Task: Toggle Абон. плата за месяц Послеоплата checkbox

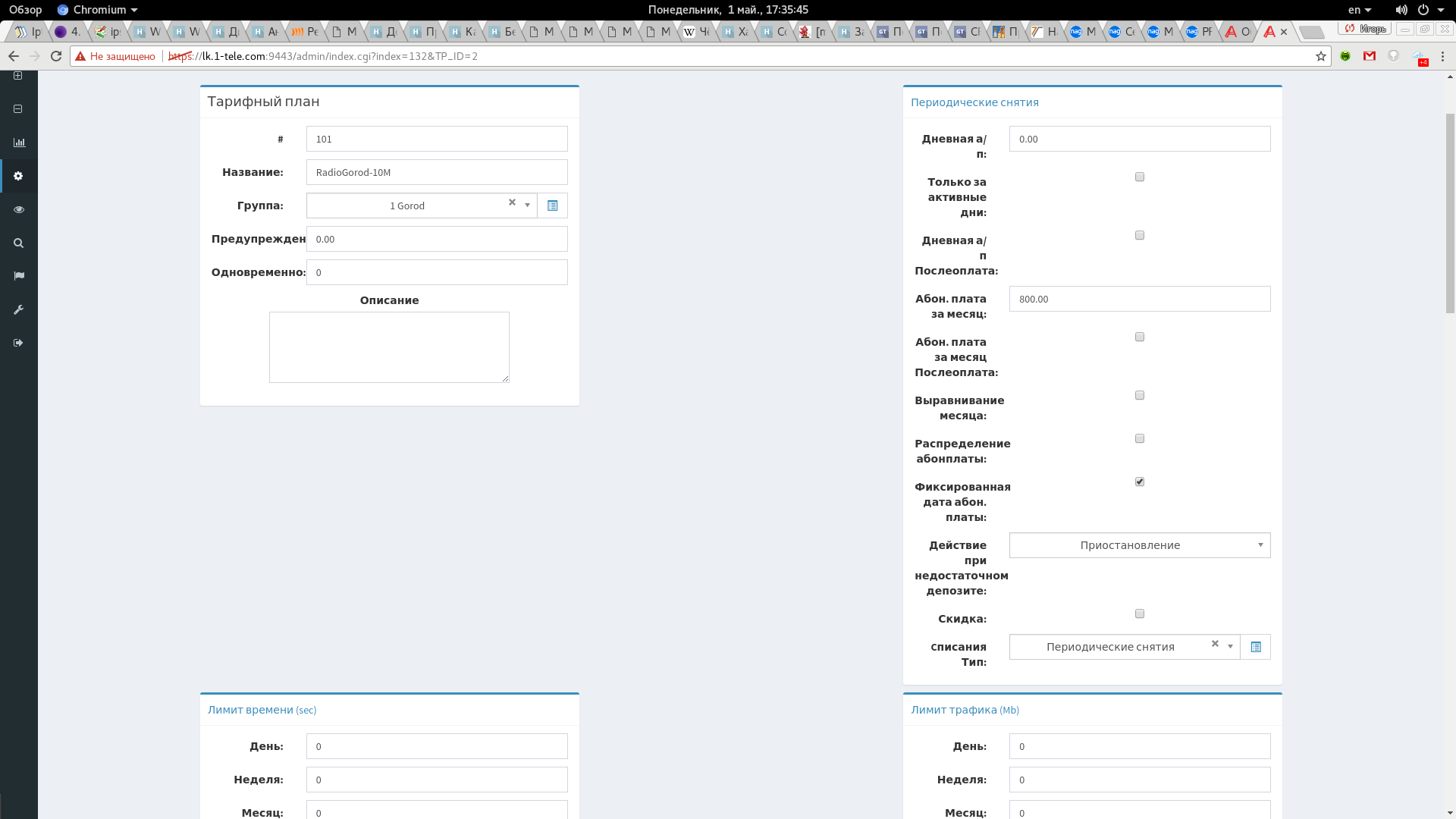Action: pos(1139,337)
